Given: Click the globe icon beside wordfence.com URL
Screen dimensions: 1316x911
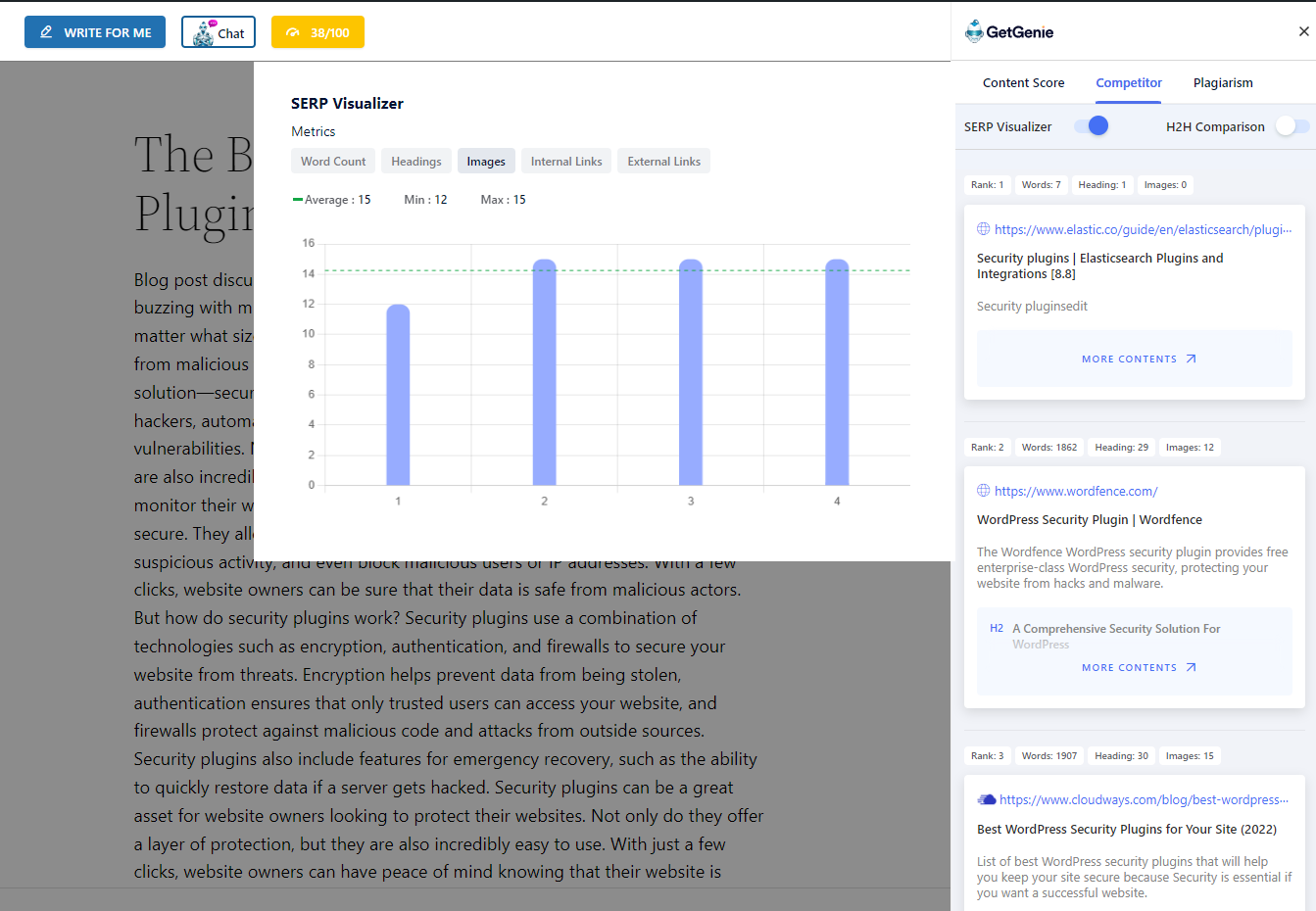Looking at the screenshot, I should coord(984,491).
